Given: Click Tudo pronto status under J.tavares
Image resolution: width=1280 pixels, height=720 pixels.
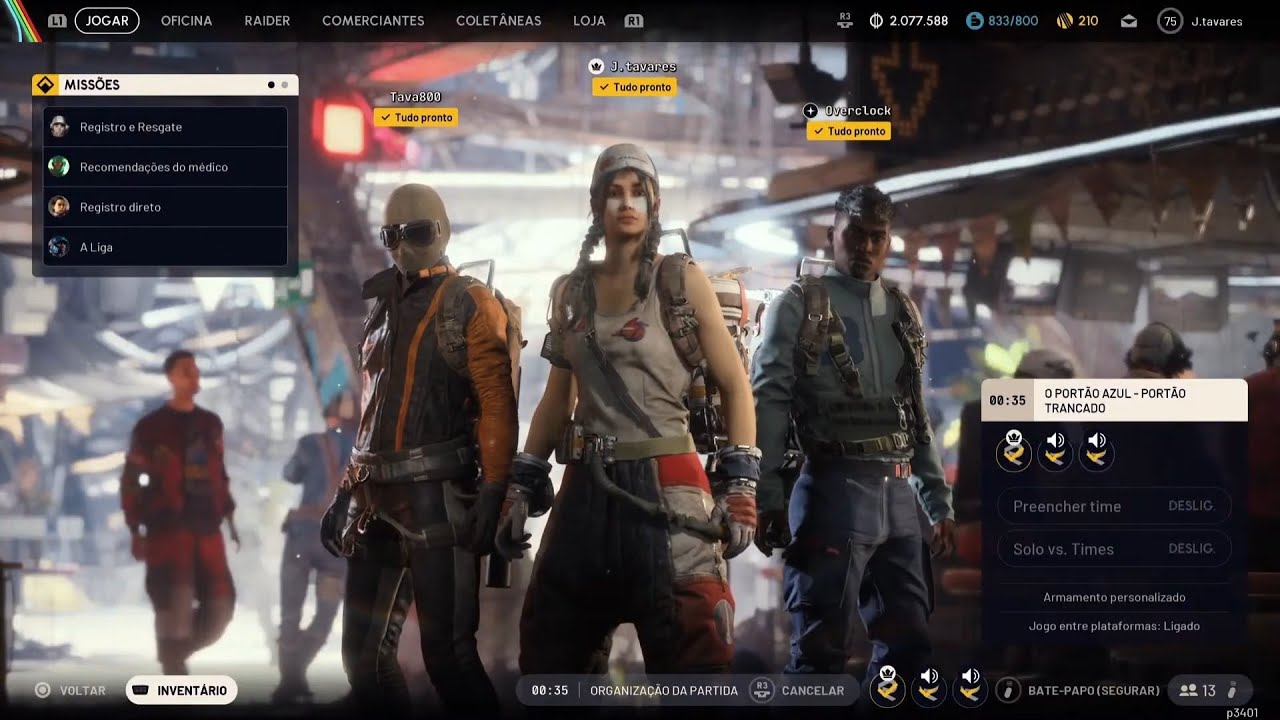Looking at the screenshot, I should point(634,87).
